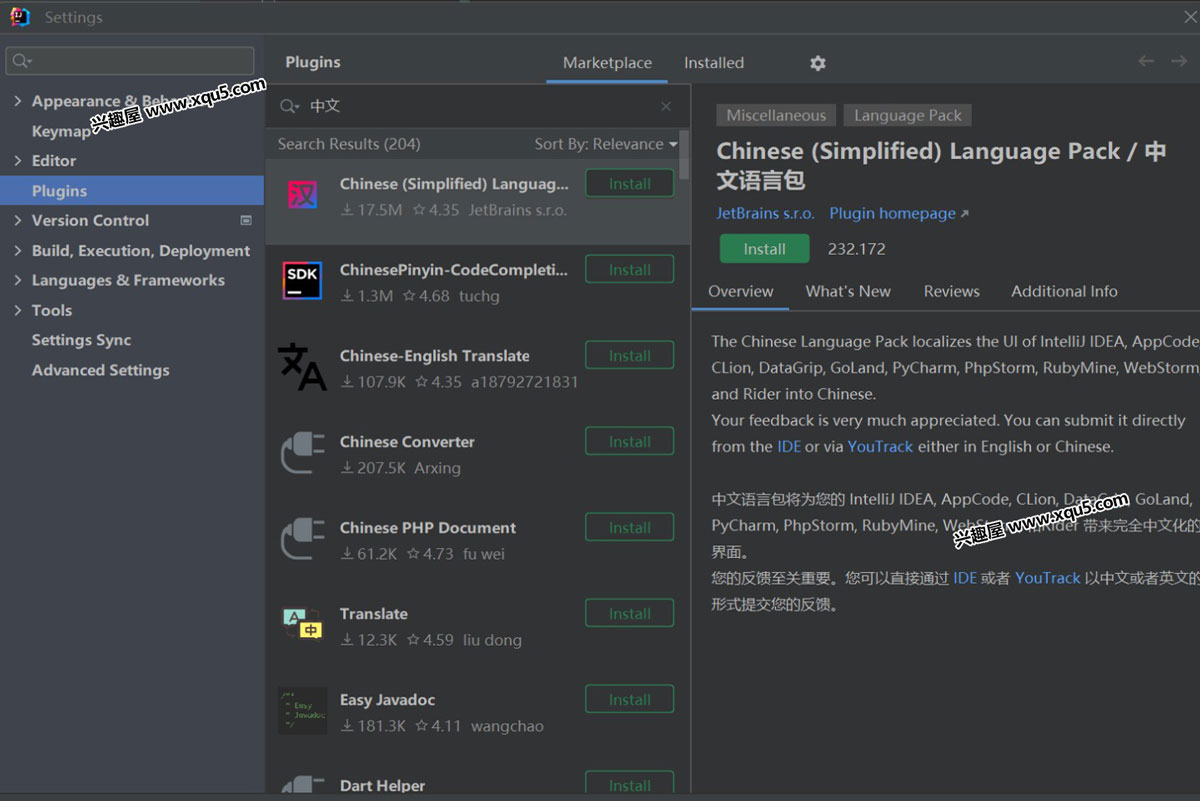Switch to the Installed tab

tap(714, 63)
